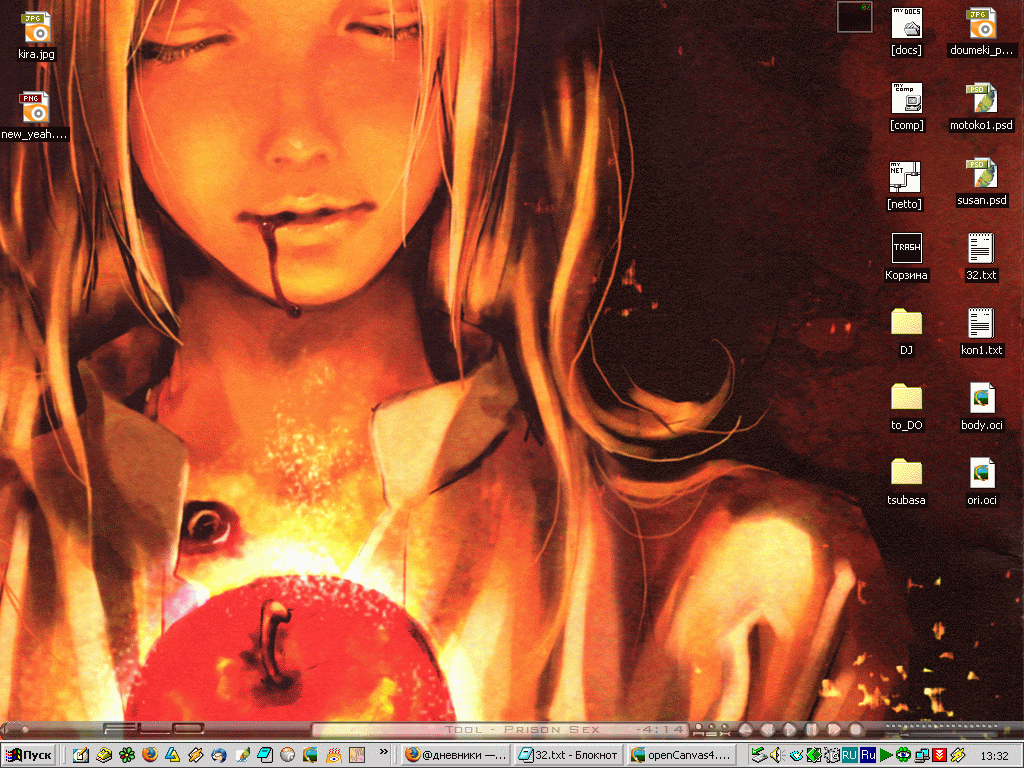Click the track title Tool - Prison Sex
The height and width of the screenshot is (768, 1024).
[522, 729]
